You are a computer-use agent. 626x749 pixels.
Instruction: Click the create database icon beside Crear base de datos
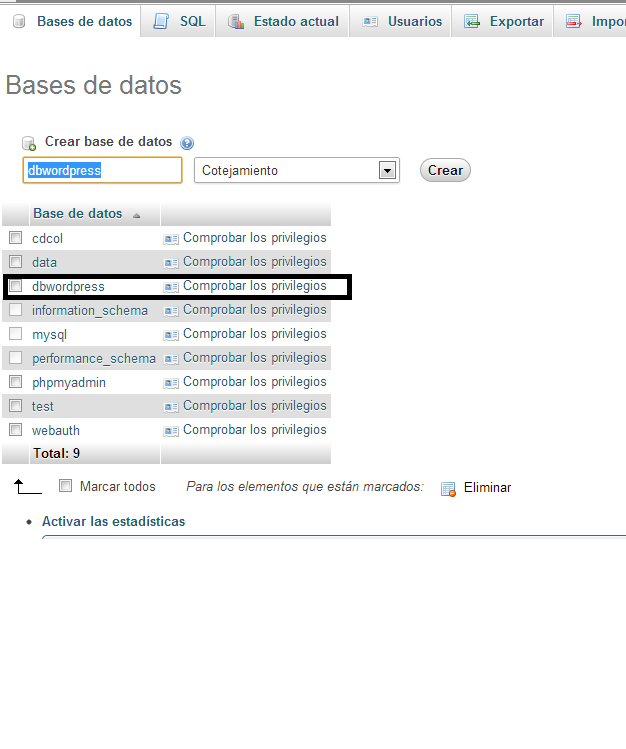[29, 143]
